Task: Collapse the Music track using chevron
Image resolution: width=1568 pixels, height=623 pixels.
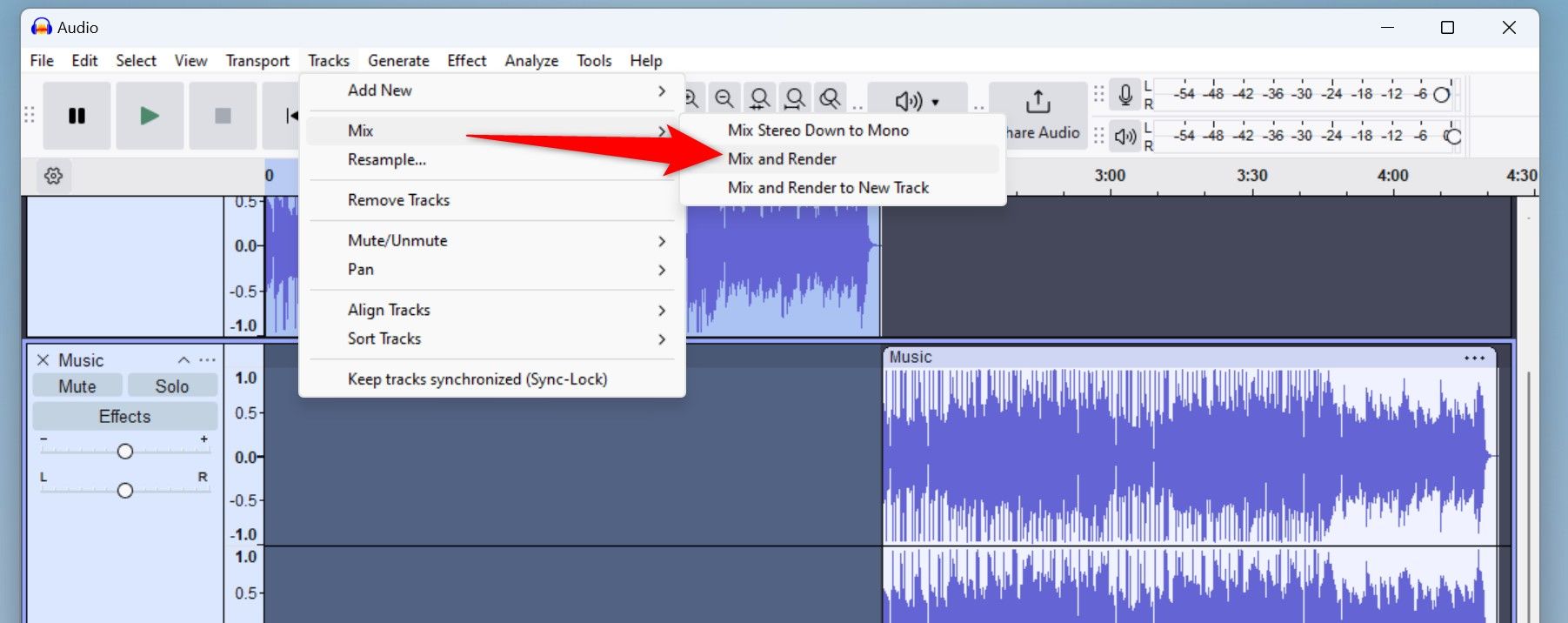Action: pyautogui.click(x=183, y=360)
